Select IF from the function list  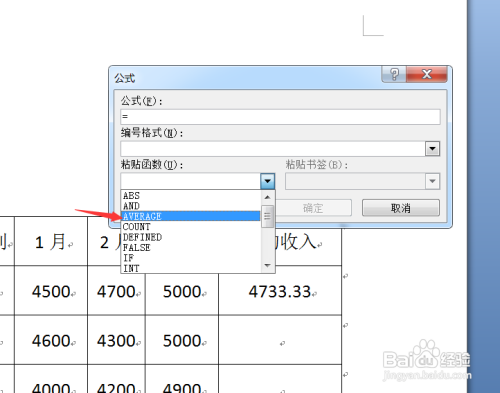pos(191,258)
